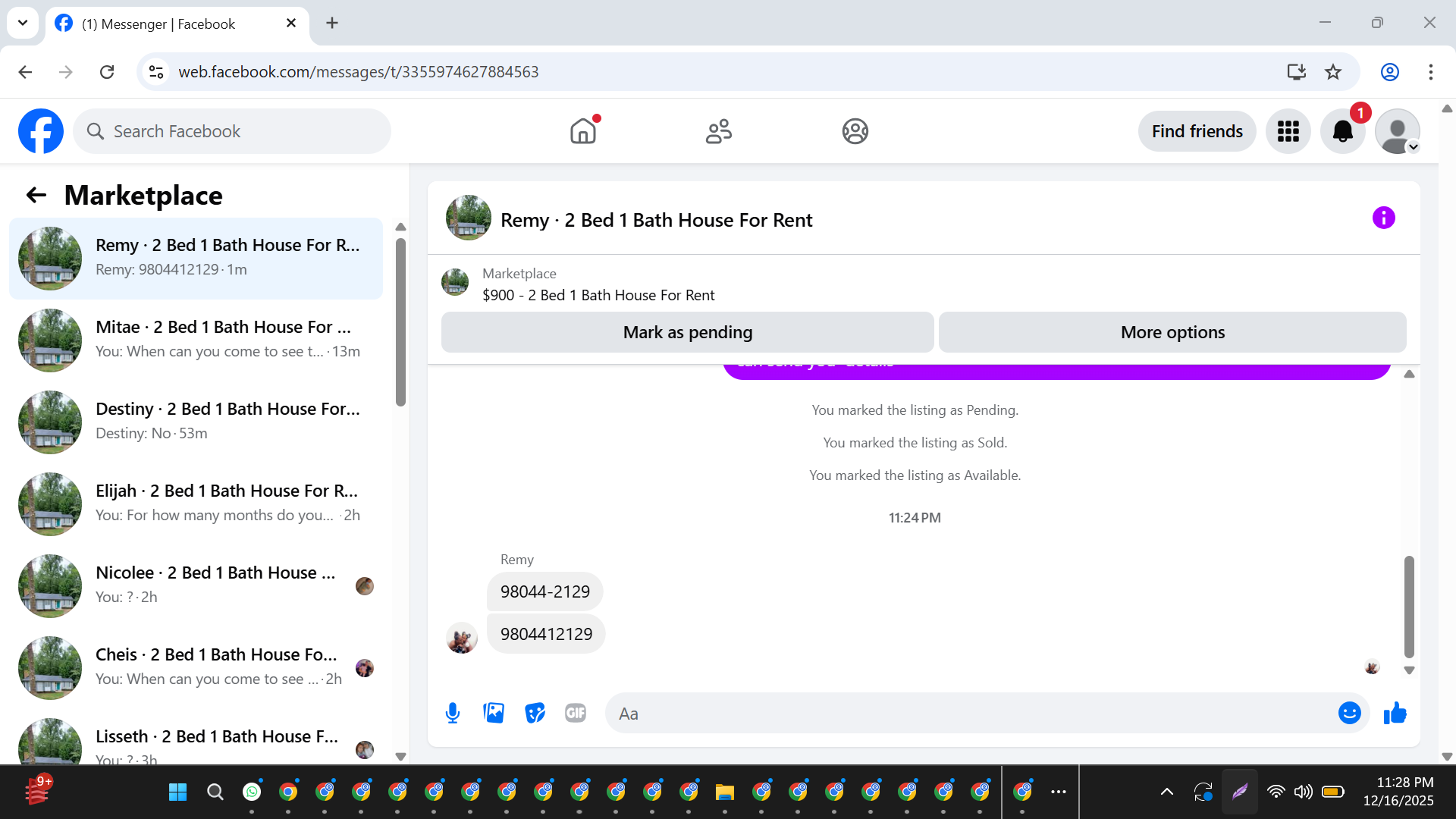Image resolution: width=1456 pixels, height=819 pixels.
Task: Click the chat scroll-up arrow
Action: tap(1409, 374)
